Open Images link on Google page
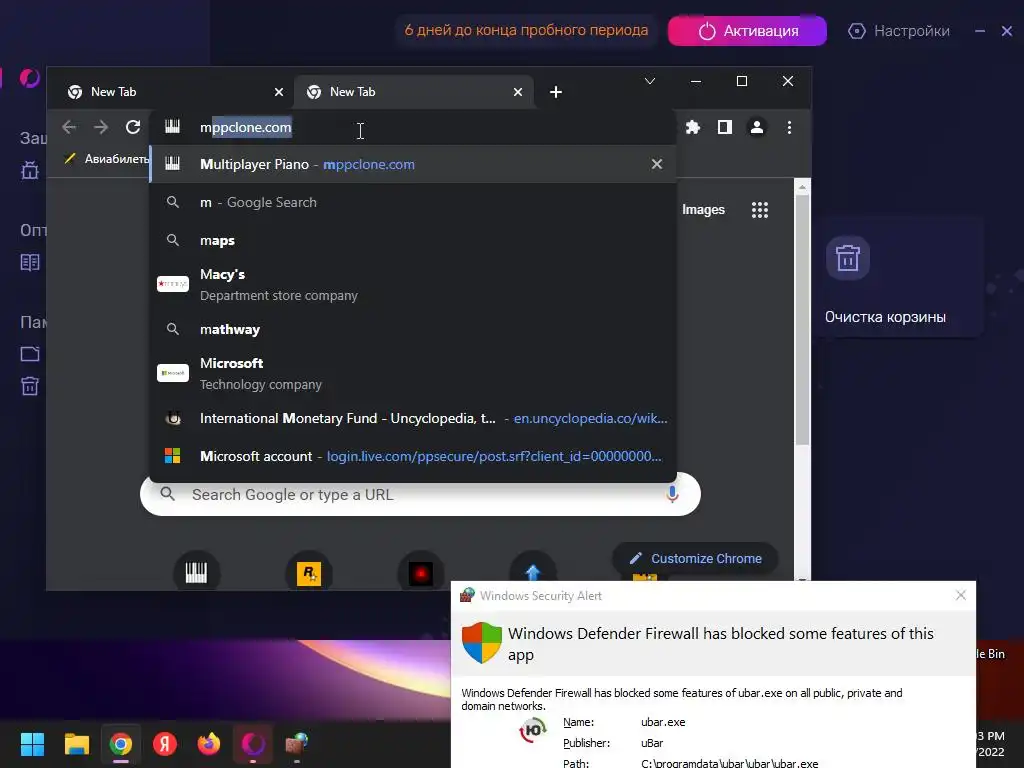 [703, 210]
